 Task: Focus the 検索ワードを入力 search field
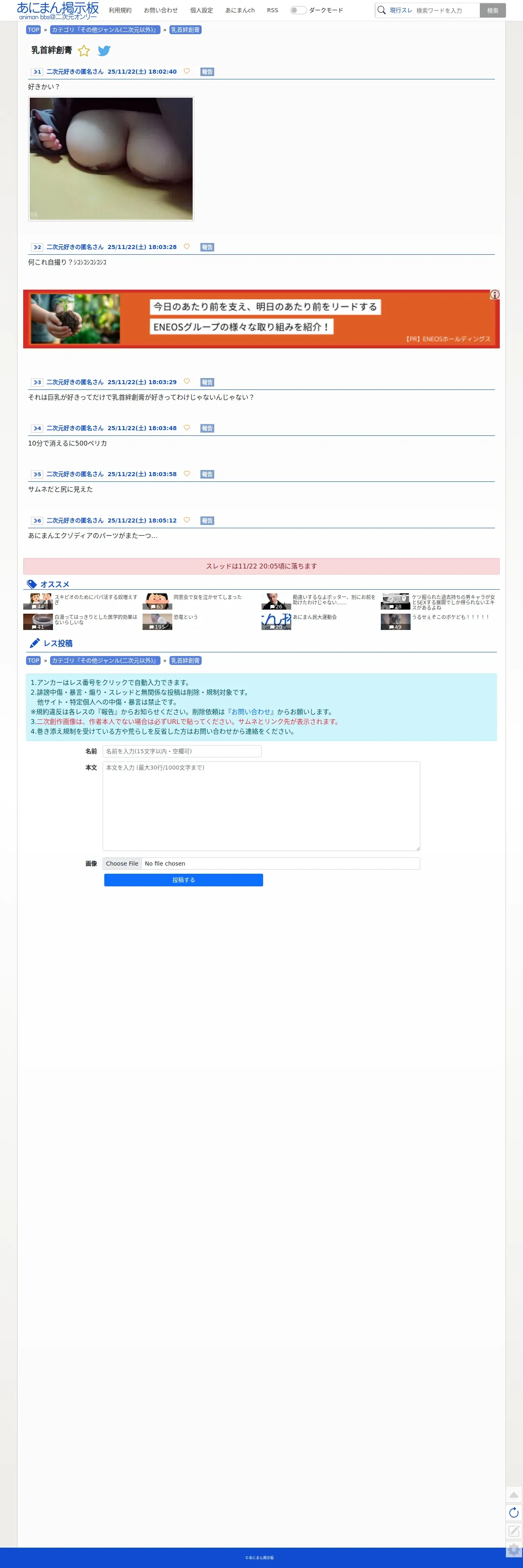pyautogui.click(x=446, y=10)
